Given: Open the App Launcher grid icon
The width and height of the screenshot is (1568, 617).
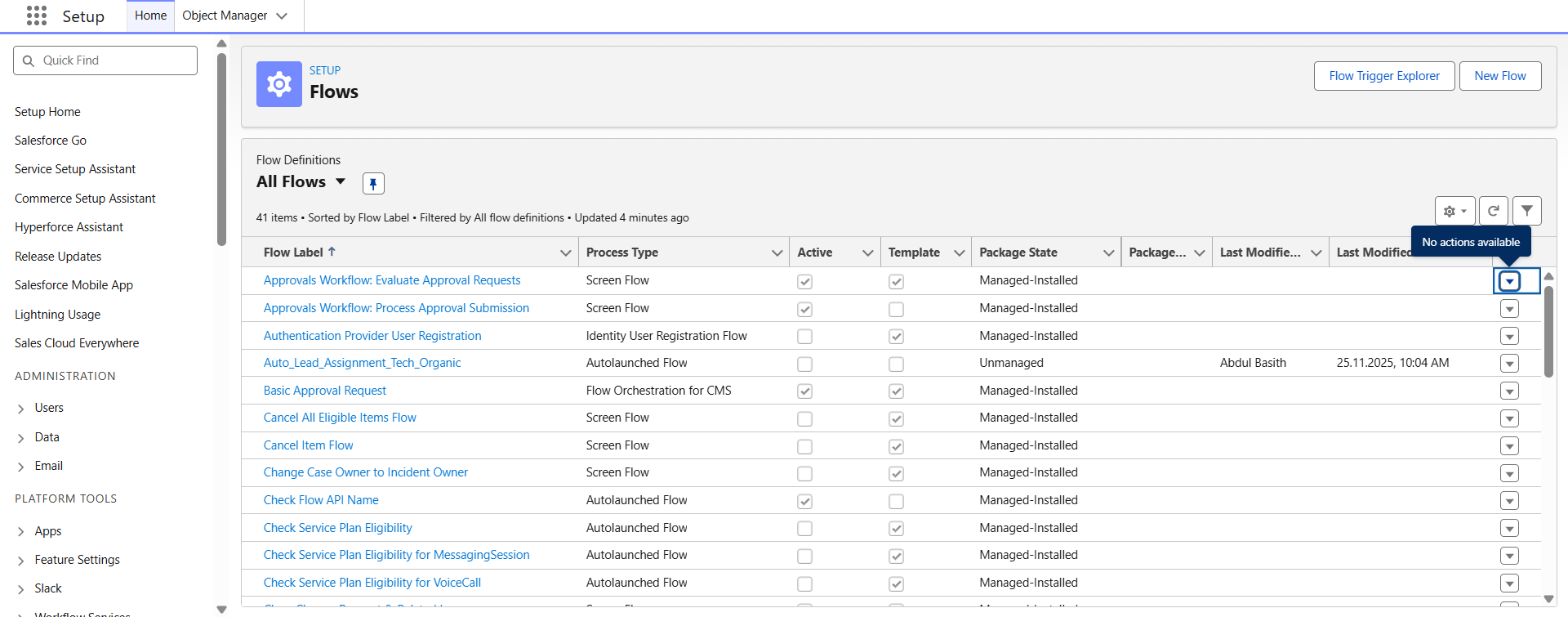Looking at the screenshot, I should point(37,16).
